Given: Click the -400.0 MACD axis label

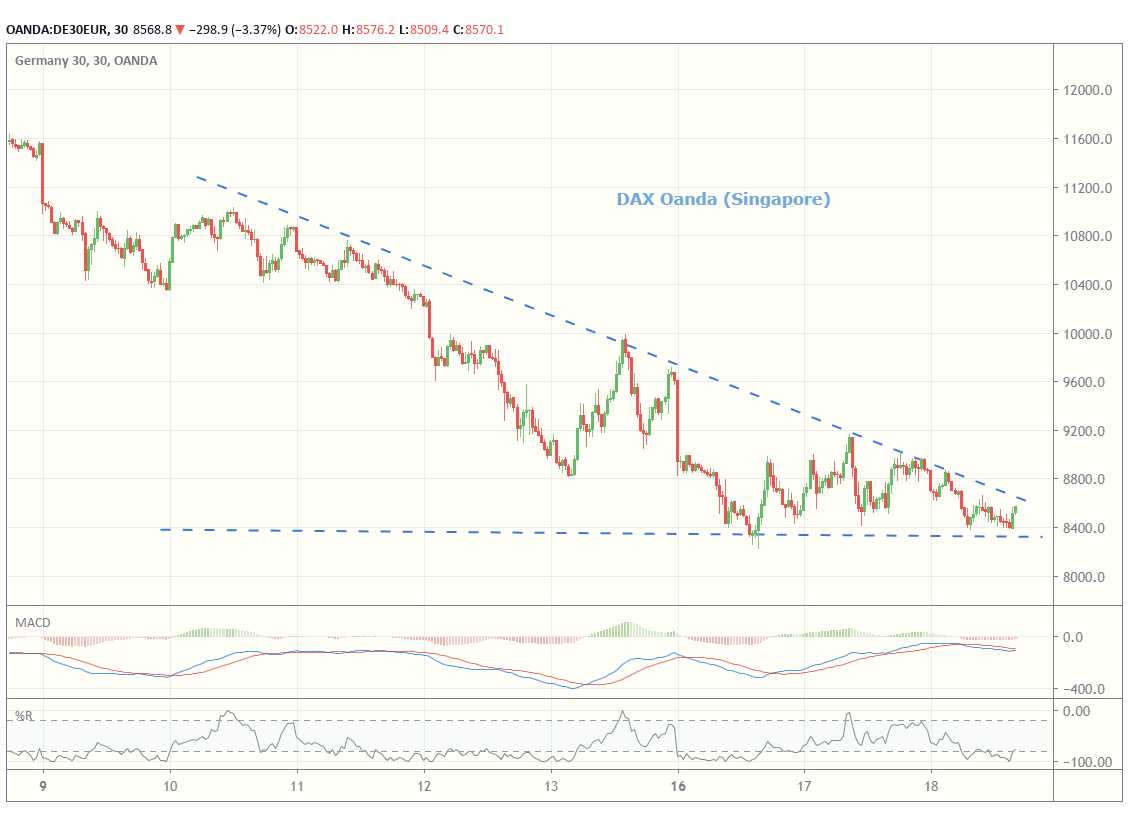Looking at the screenshot, I should [x=1084, y=689].
